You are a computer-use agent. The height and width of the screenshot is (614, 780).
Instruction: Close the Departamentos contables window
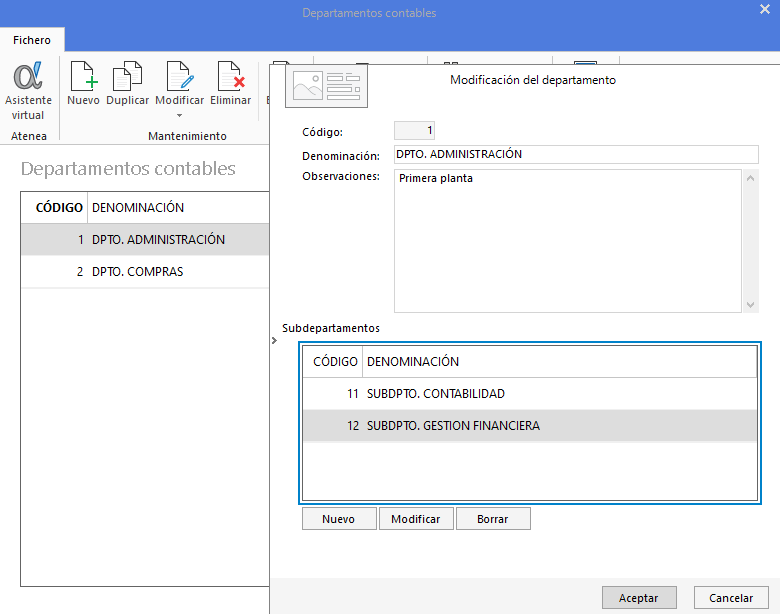click(765, 9)
